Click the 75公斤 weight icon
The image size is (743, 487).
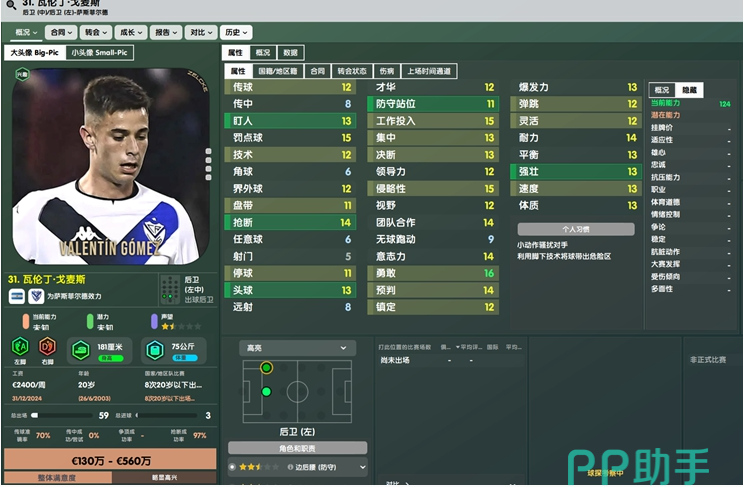coord(154,351)
